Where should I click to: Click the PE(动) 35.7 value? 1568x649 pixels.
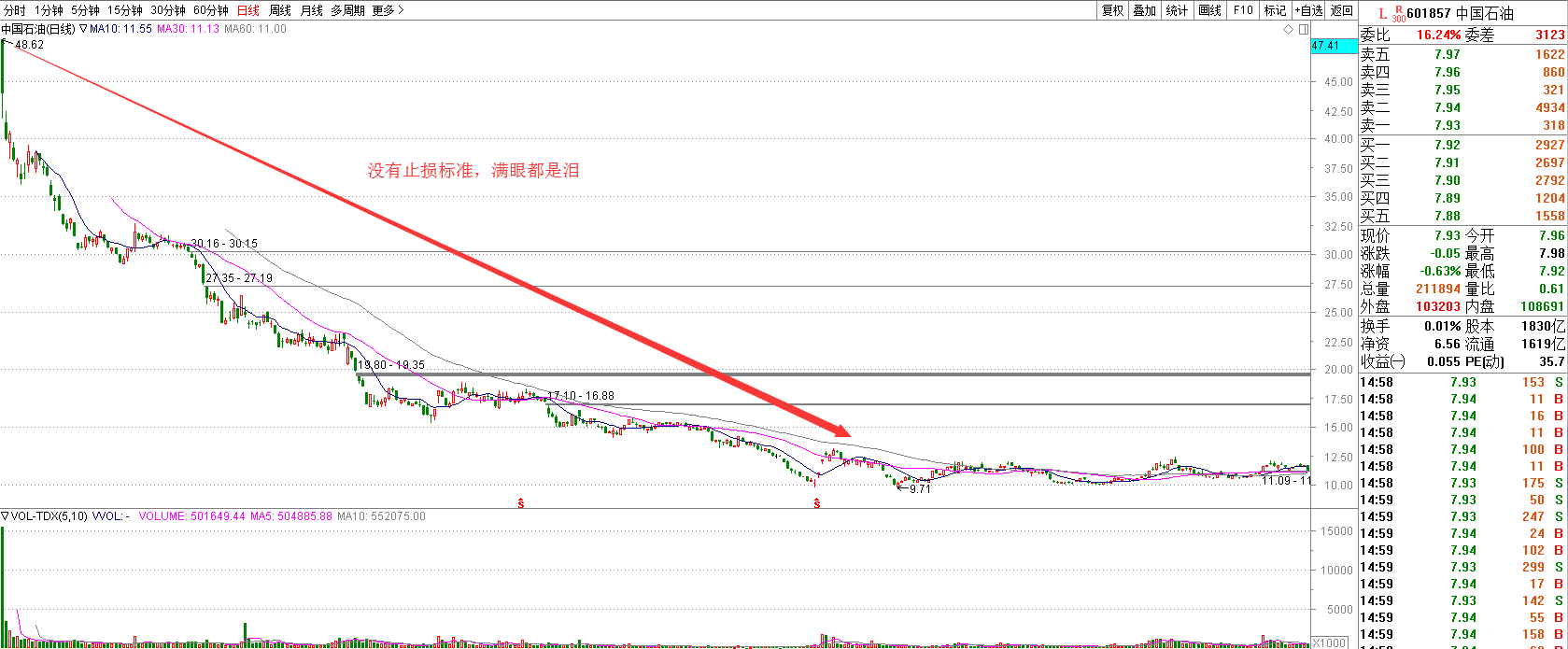[x=1551, y=361]
